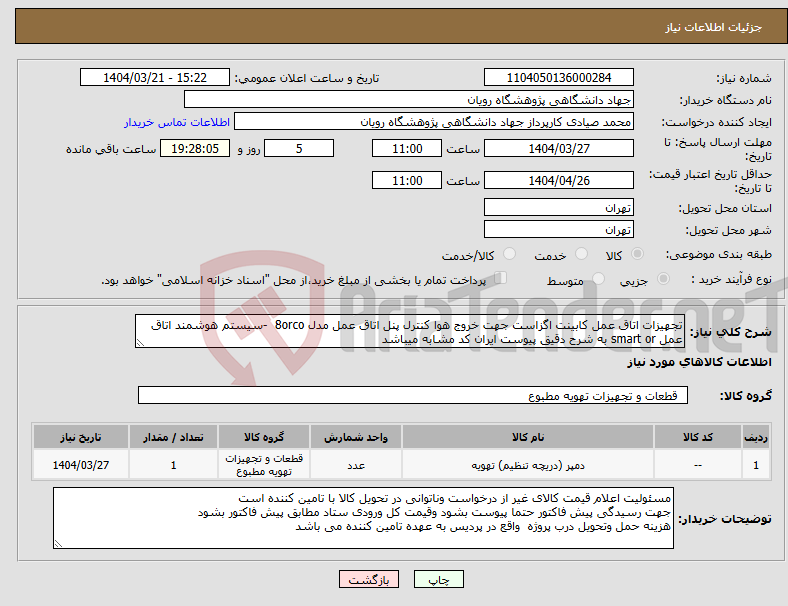
Task: Click the row number cell 1
Action: pos(756,465)
